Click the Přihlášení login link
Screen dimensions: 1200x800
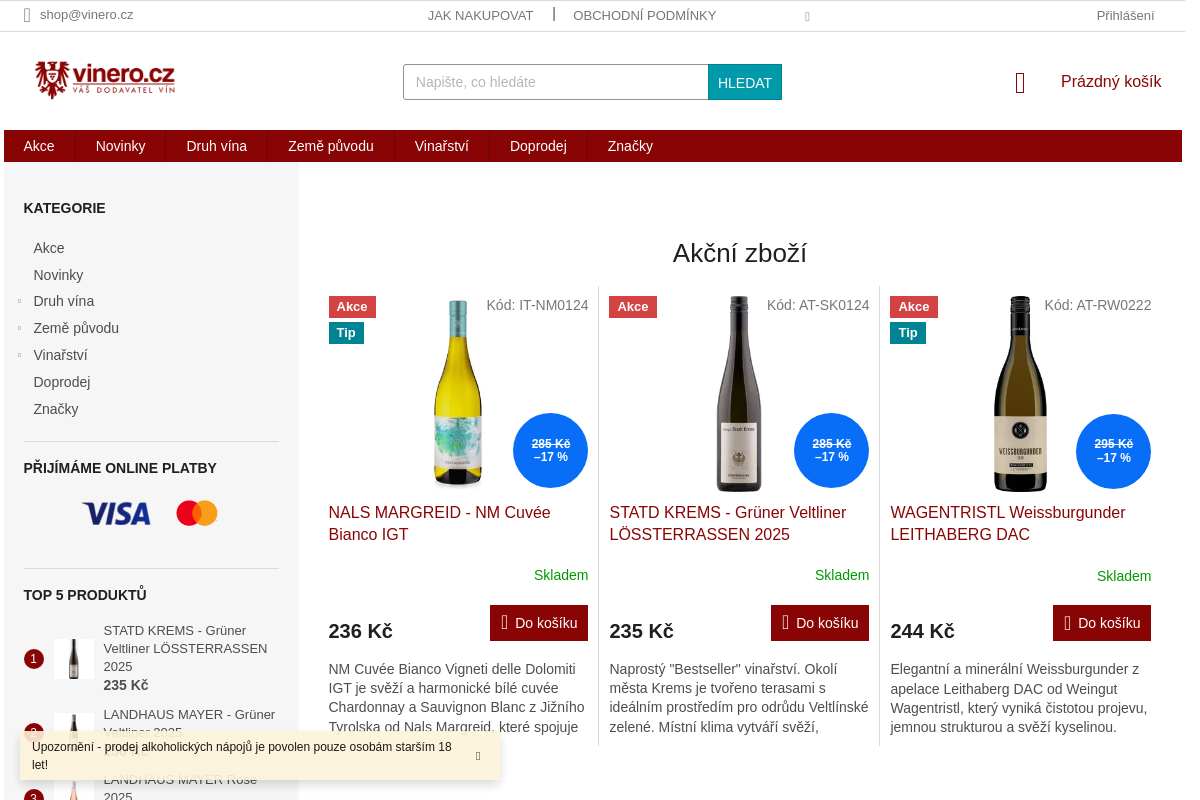tap(1125, 15)
